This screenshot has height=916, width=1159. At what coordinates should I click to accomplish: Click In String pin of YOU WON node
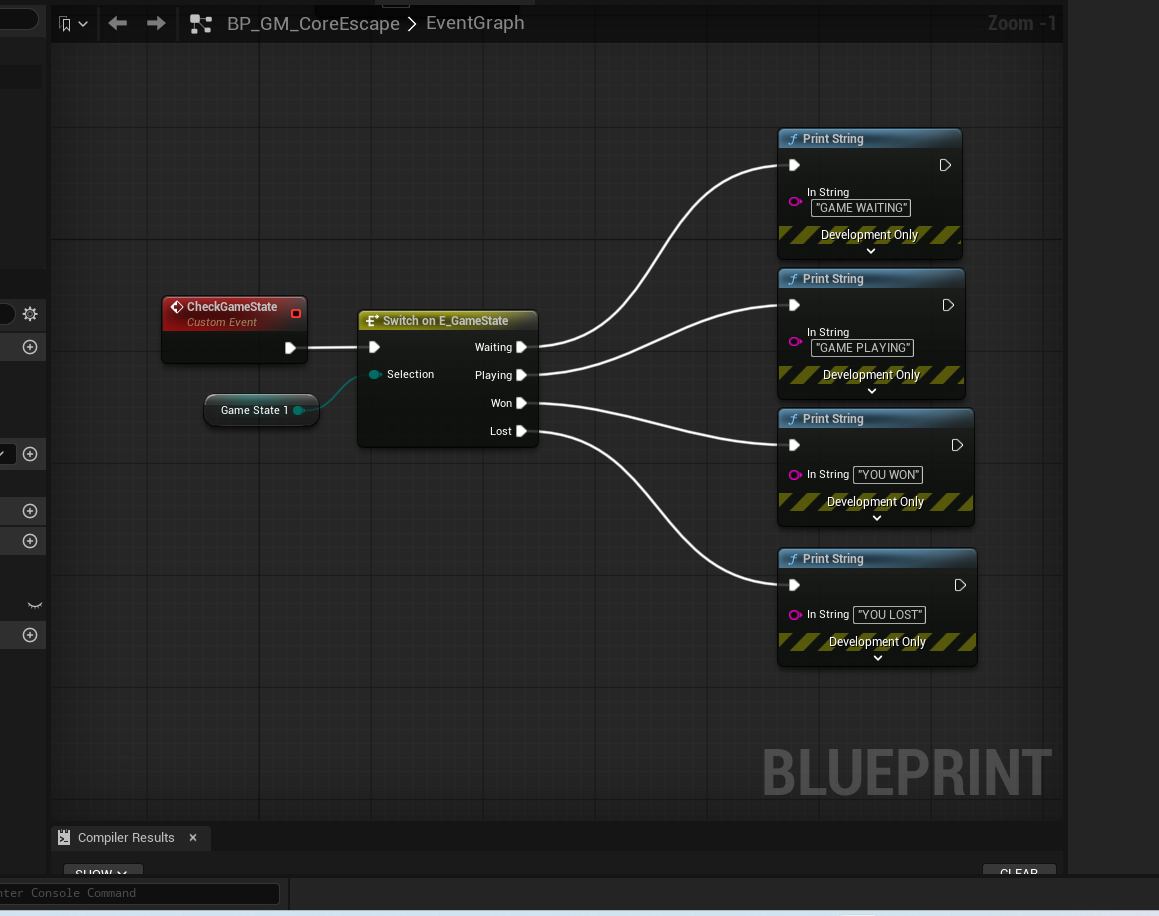[x=795, y=475]
